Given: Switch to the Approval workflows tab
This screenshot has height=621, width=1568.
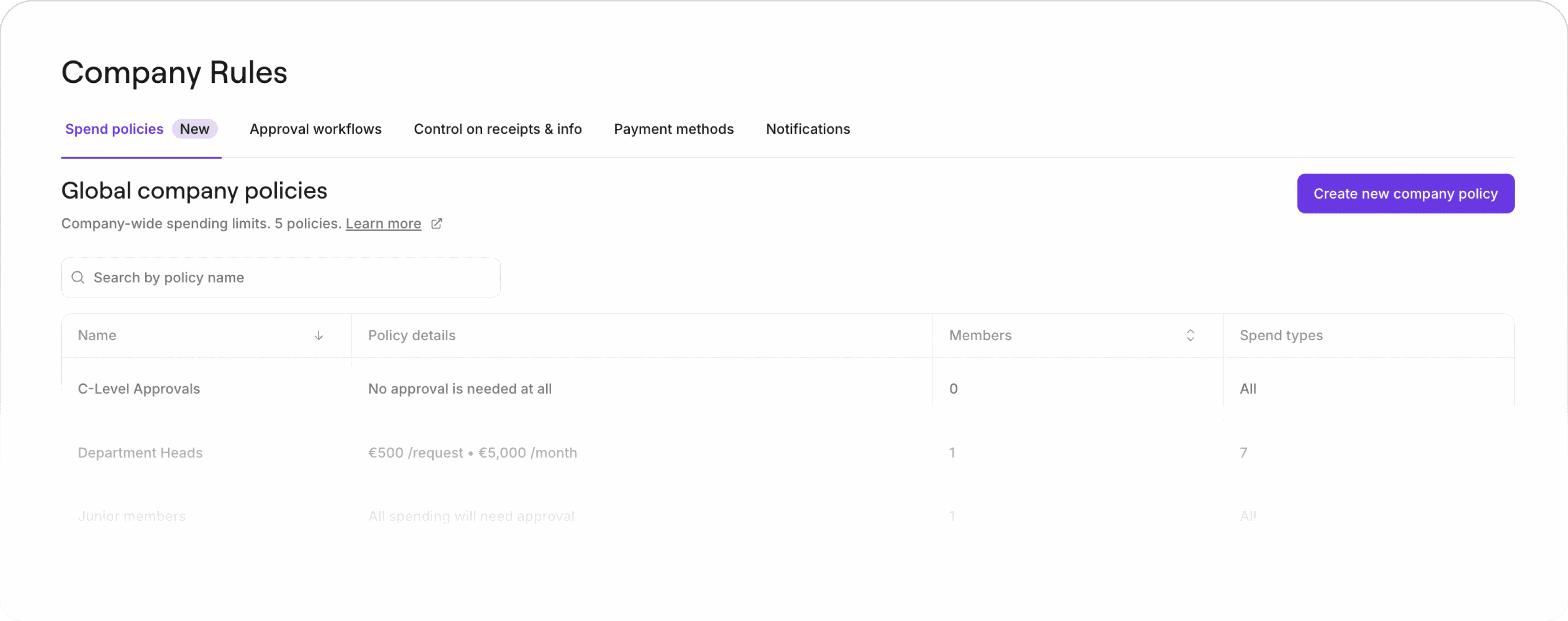Looking at the screenshot, I should [315, 129].
